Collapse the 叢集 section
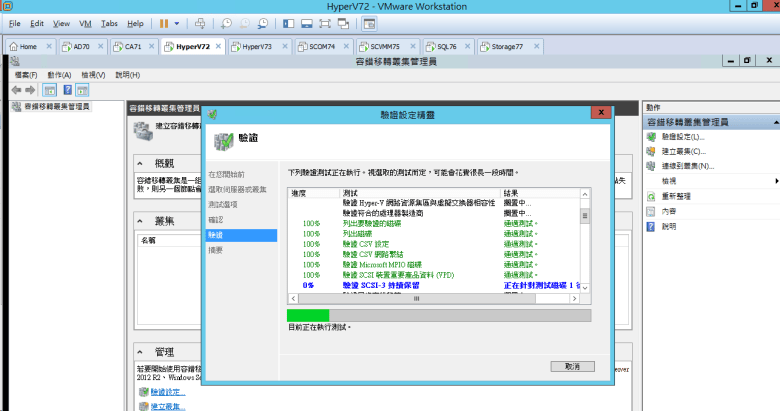The image size is (780, 411). [143, 221]
